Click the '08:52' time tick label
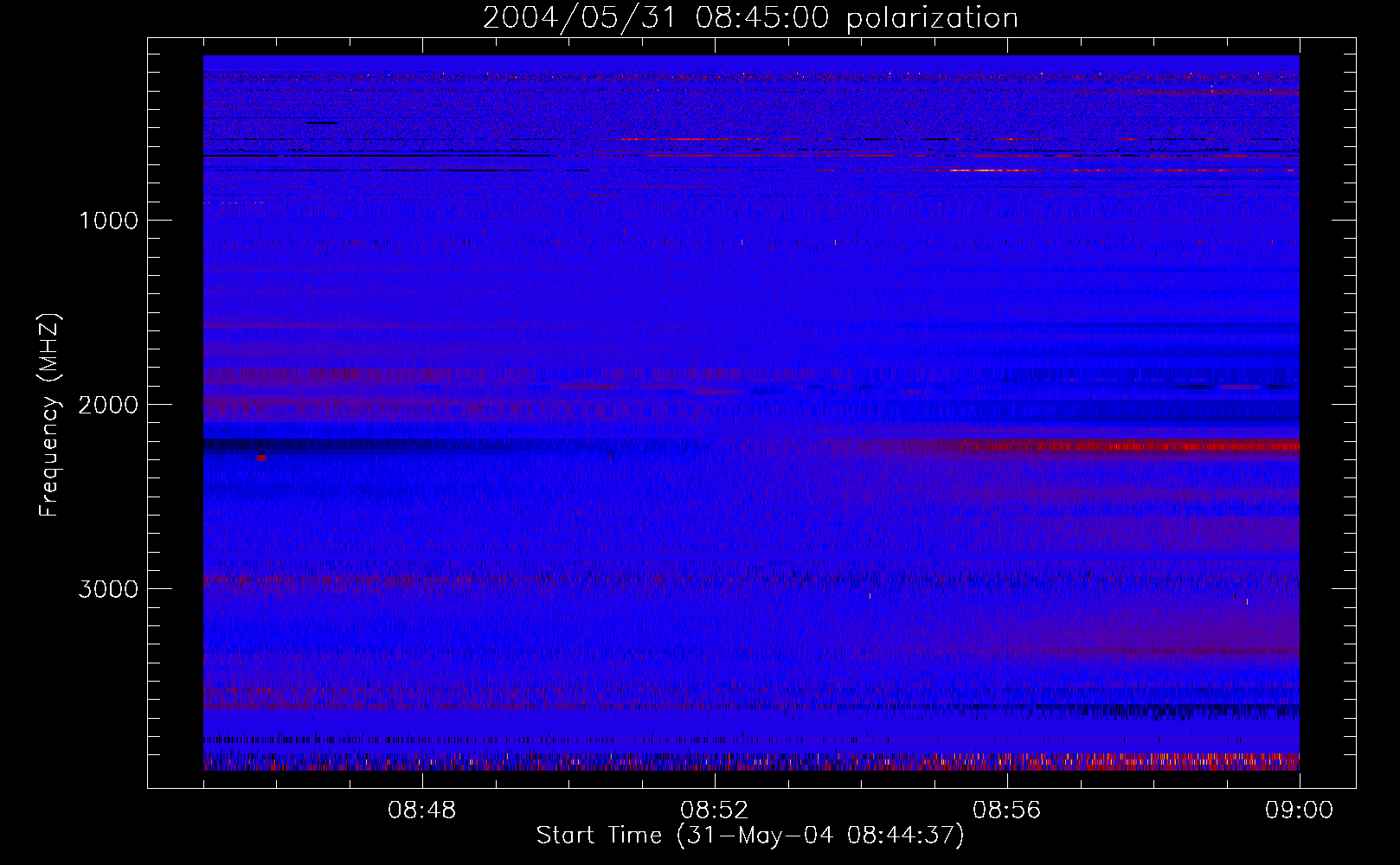Image resolution: width=1400 pixels, height=865 pixels. (715, 811)
